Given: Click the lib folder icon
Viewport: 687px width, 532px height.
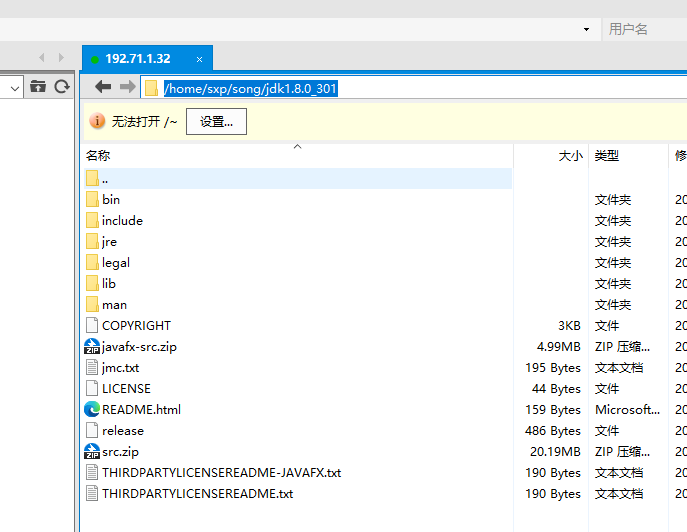Looking at the screenshot, I should (x=92, y=283).
